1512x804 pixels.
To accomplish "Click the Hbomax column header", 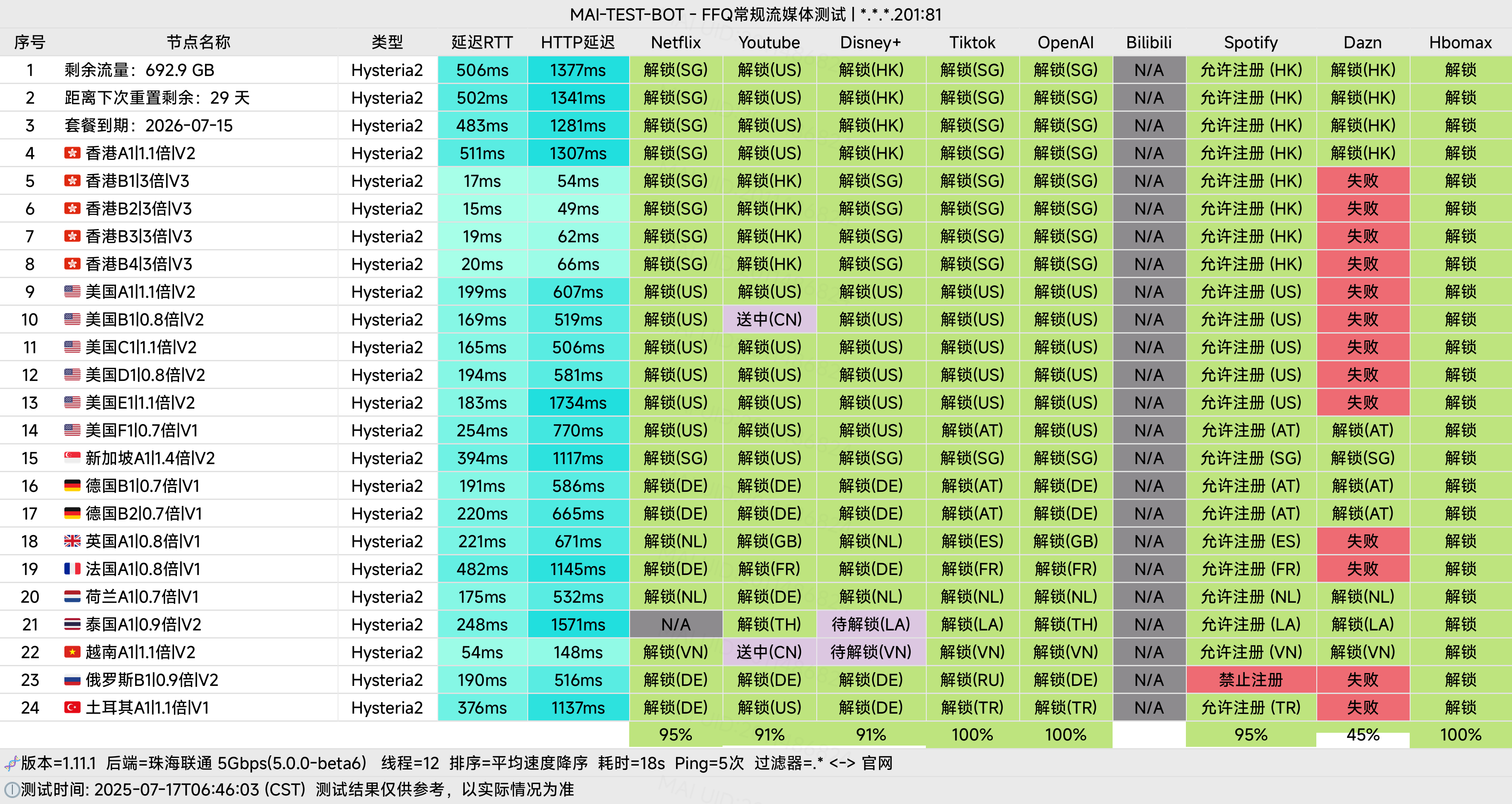I will pos(1460,42).
